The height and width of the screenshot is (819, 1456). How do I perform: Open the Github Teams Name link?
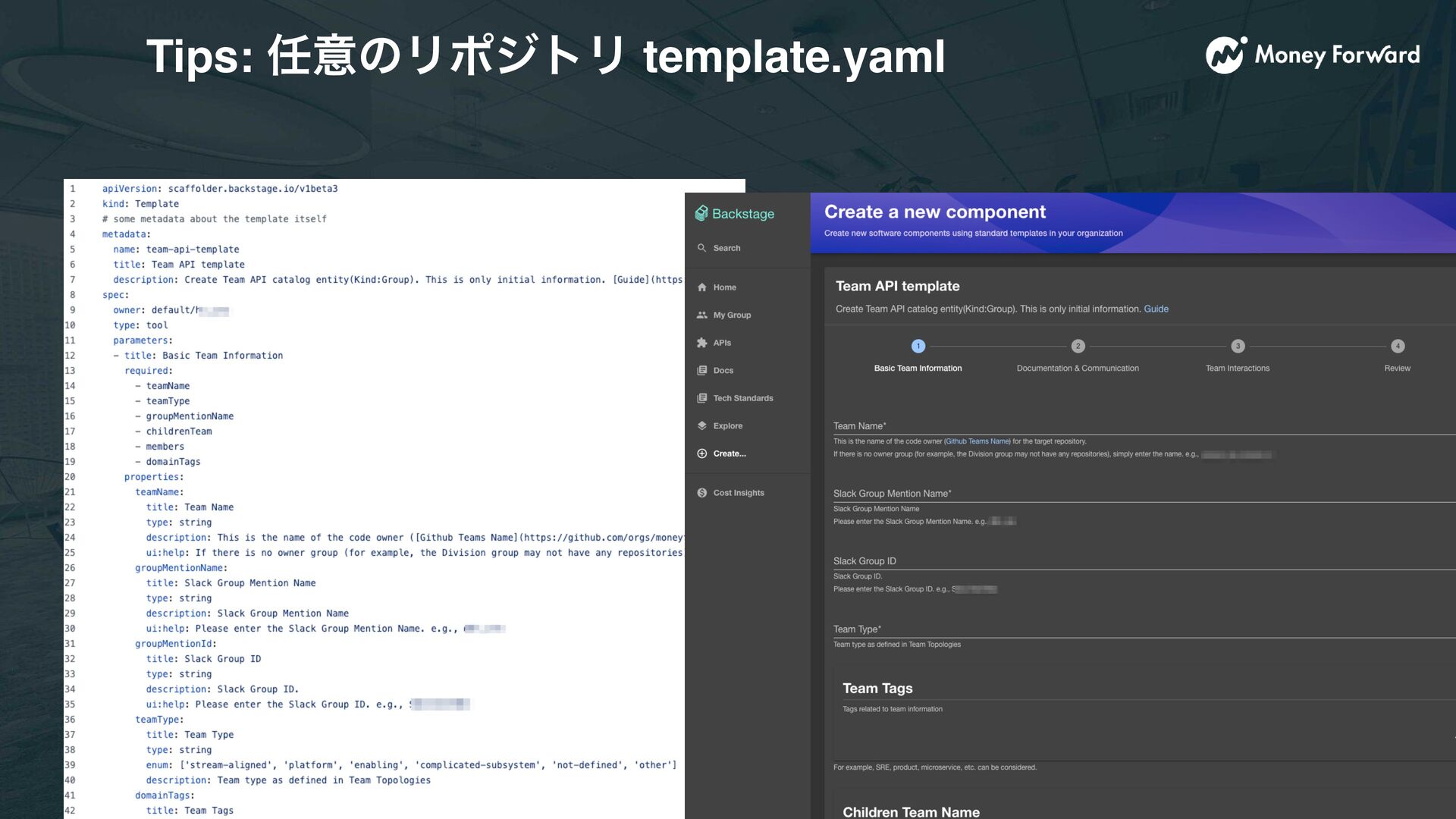tap(977, 441)
